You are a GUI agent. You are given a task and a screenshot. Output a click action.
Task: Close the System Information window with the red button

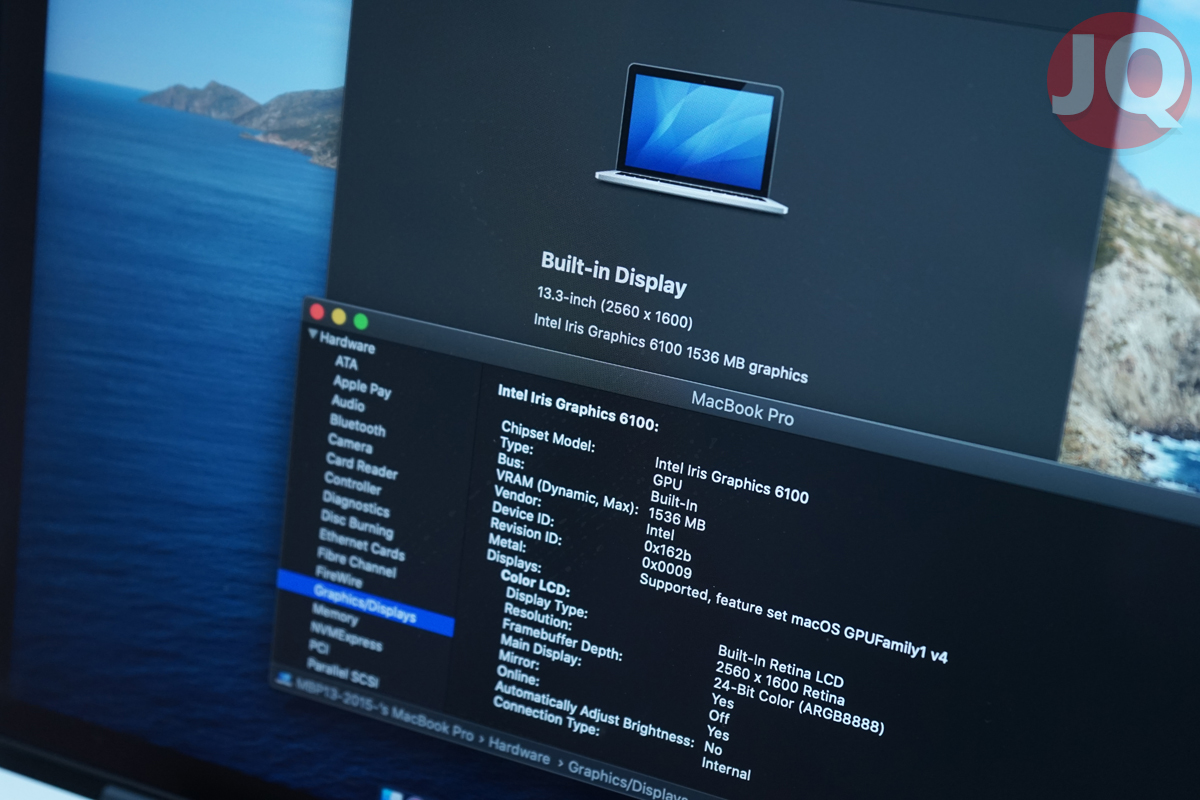coord(317,311)
